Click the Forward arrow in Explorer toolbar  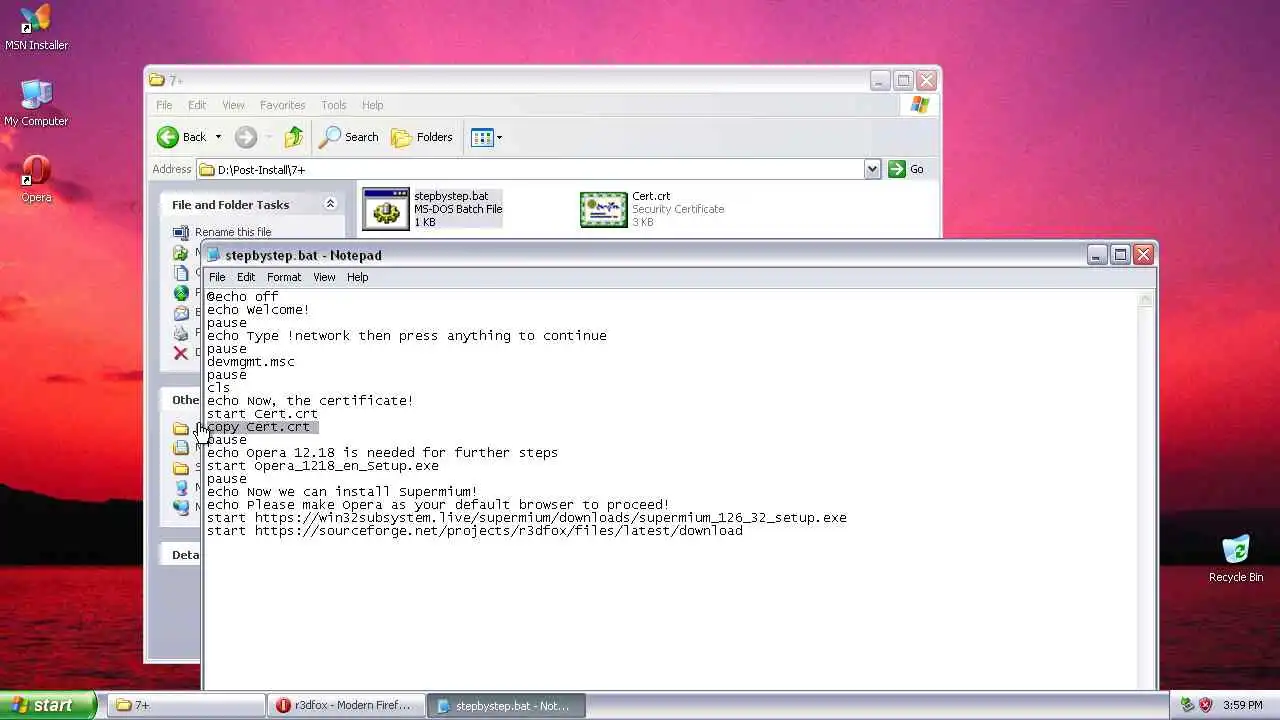click(246, 137)
